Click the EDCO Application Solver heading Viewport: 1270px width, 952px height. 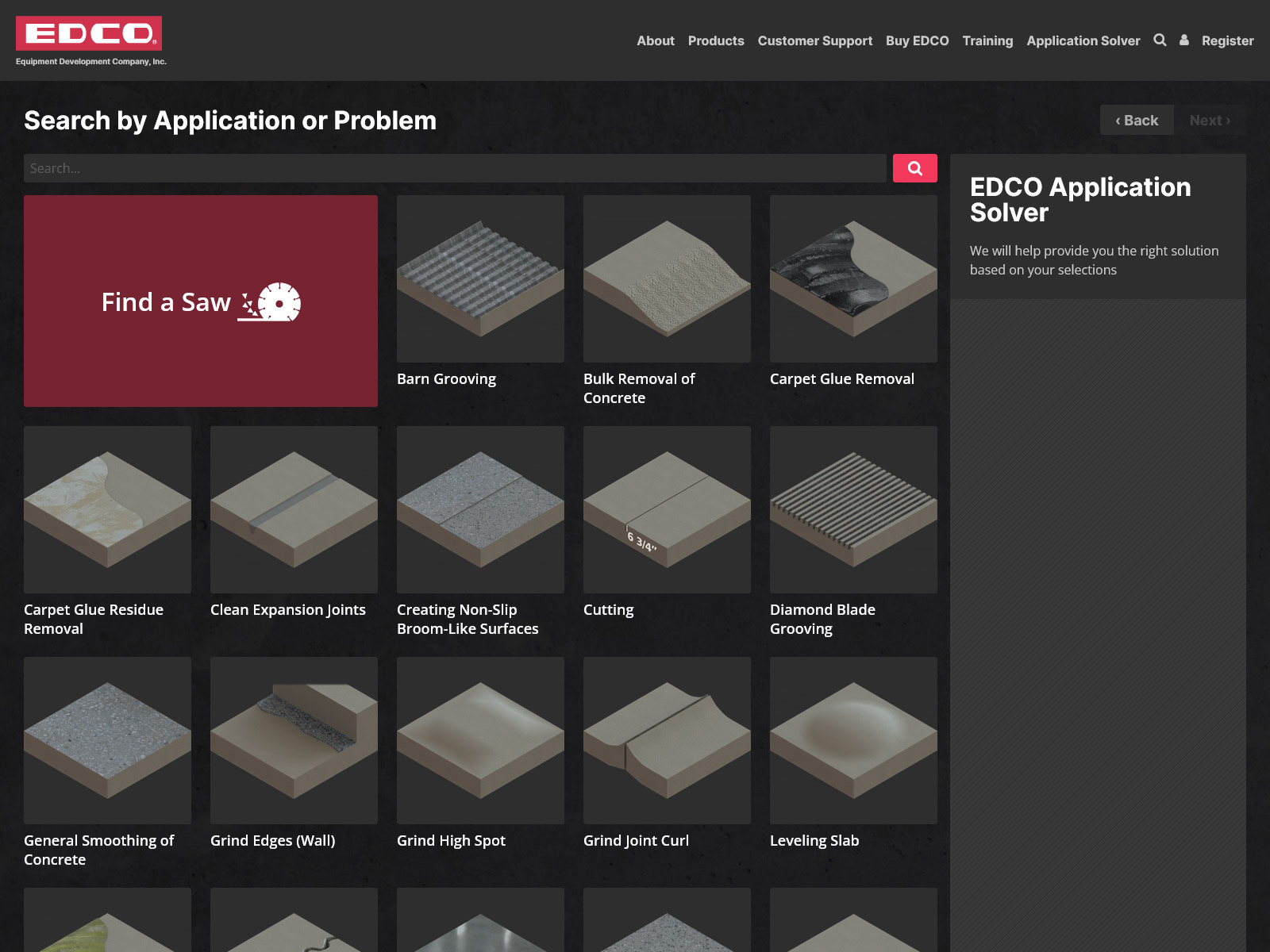(x=1080, y=199)
